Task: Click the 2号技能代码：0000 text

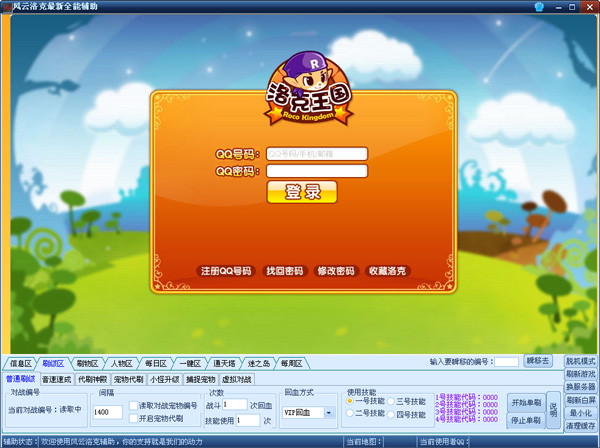Action: 466,405
